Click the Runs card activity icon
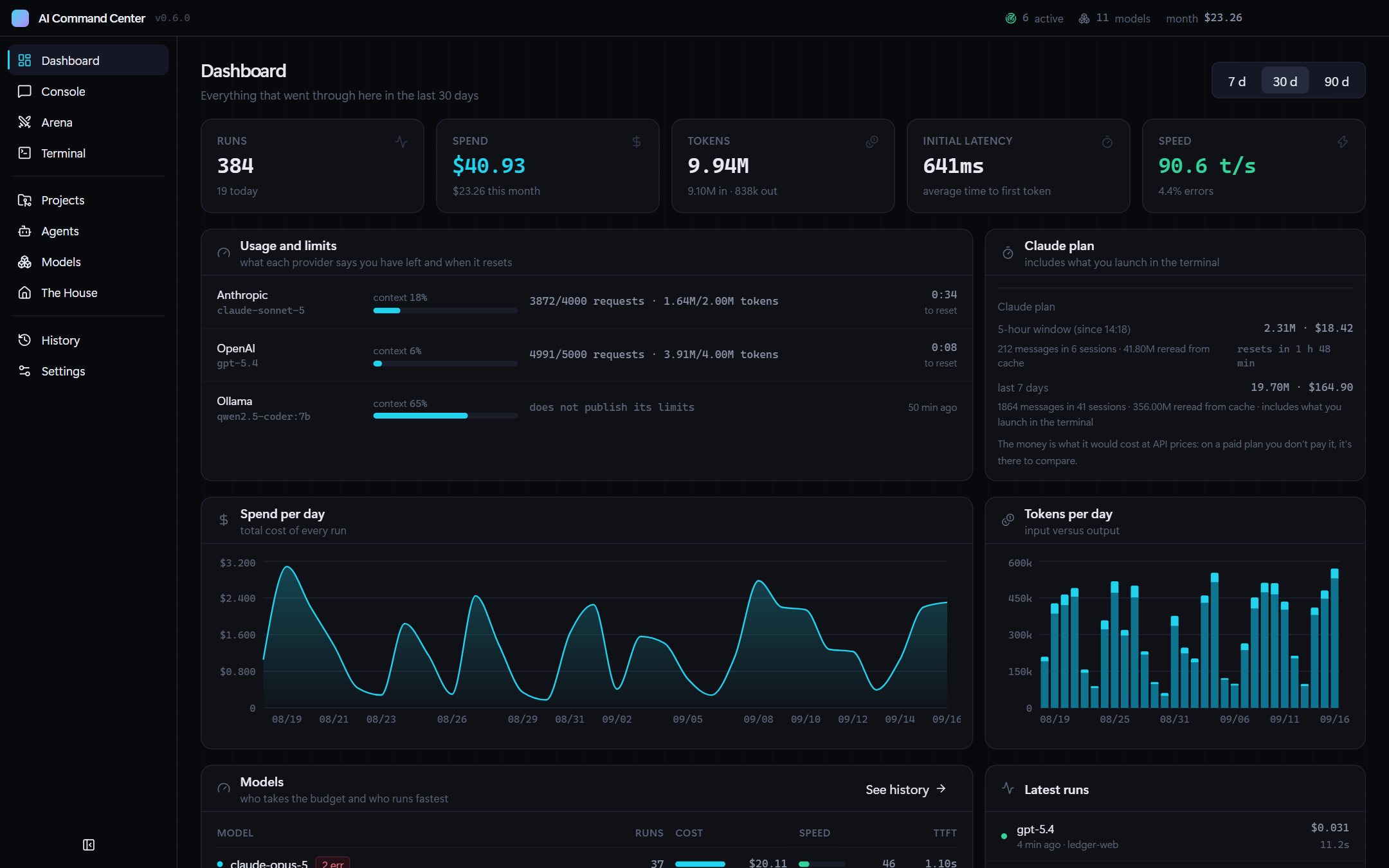 click(401, 141)
